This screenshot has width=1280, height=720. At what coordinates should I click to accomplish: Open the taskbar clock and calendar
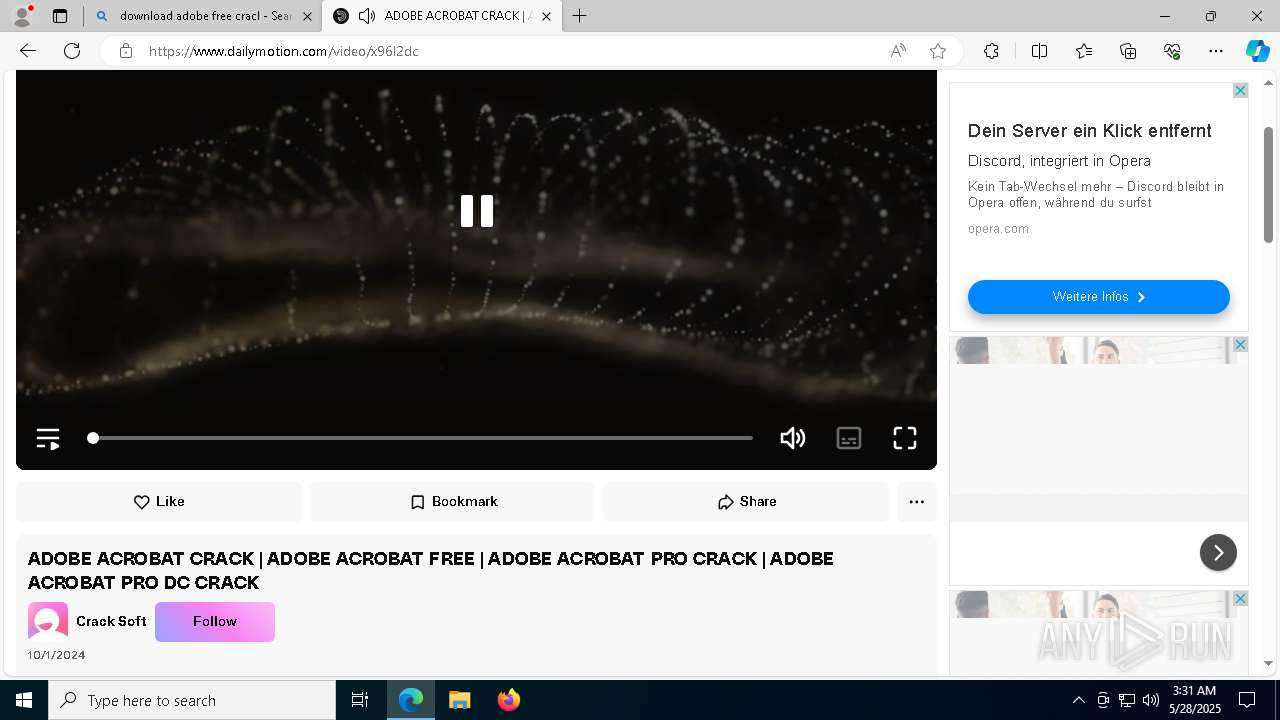pos(1194,700)
